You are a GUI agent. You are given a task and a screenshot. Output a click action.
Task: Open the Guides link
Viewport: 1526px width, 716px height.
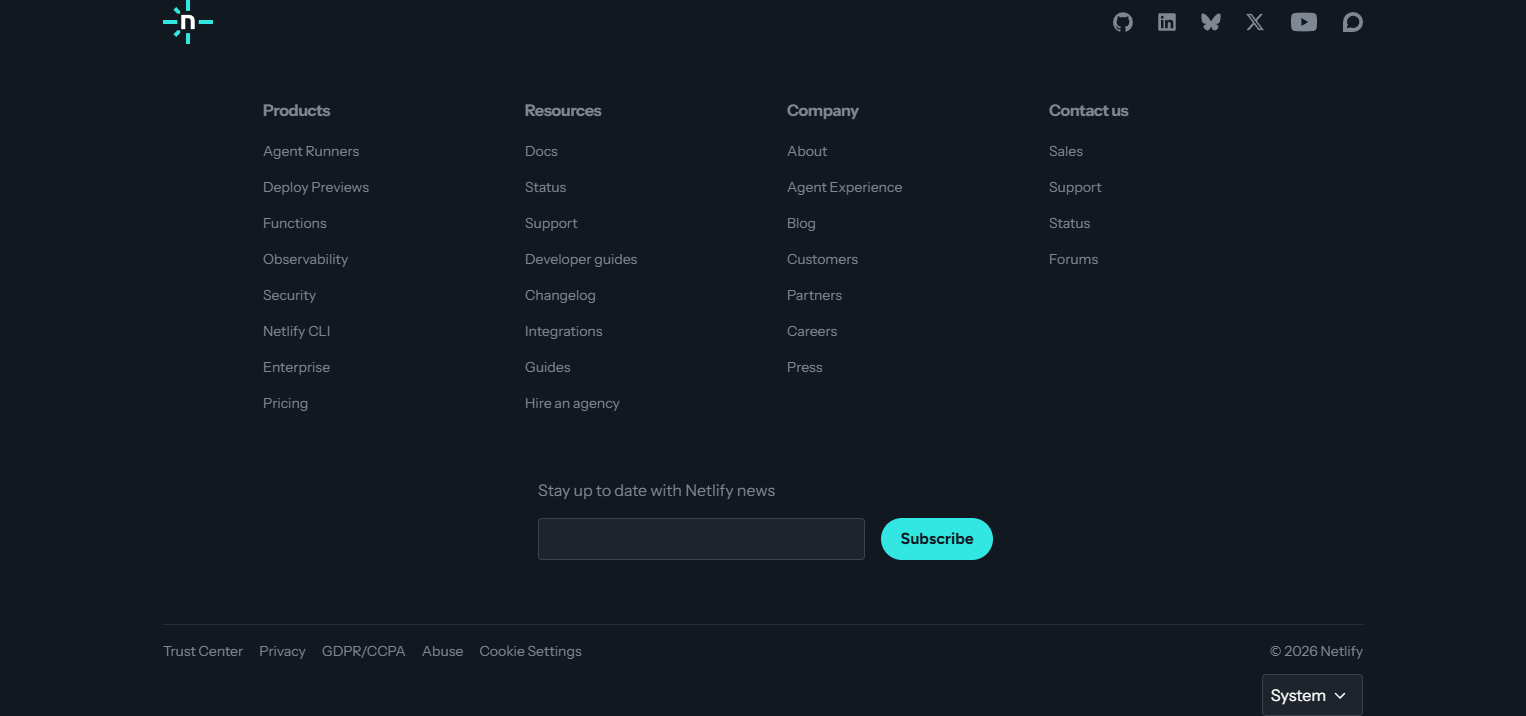548,367
